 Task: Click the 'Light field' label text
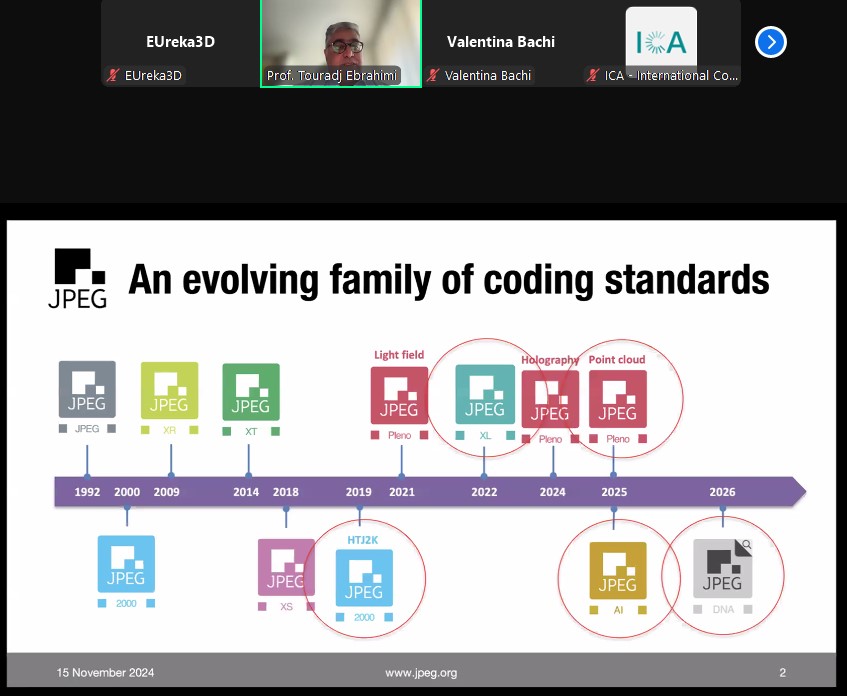(x=399, y=355)
